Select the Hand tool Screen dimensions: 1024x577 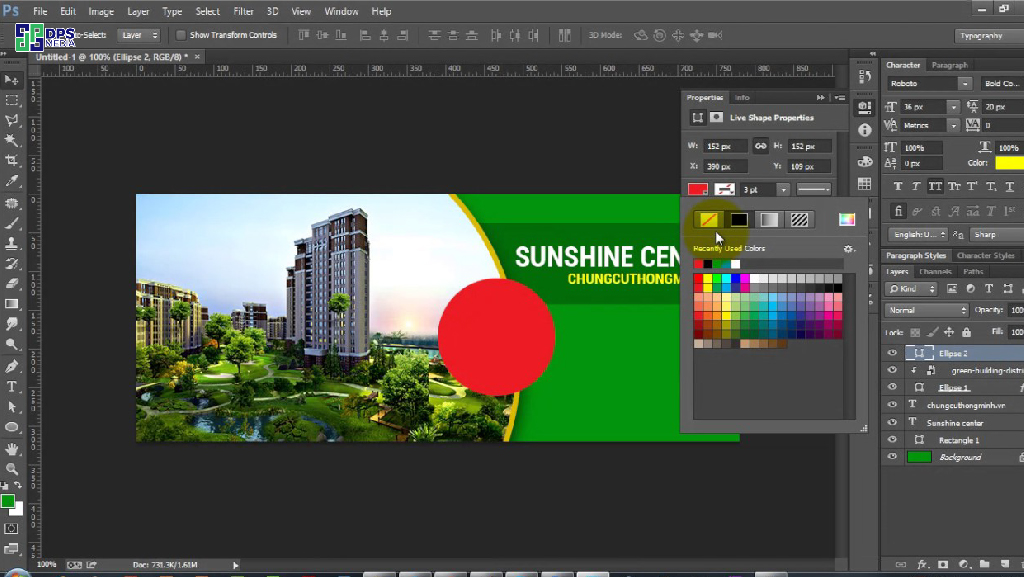(12, 448)
